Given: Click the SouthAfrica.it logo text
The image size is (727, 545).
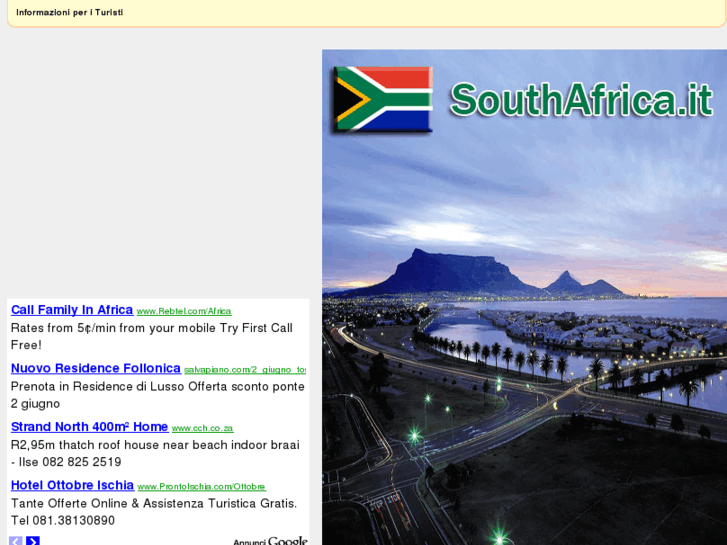Looking at the screenshot, I should (581, 99).
